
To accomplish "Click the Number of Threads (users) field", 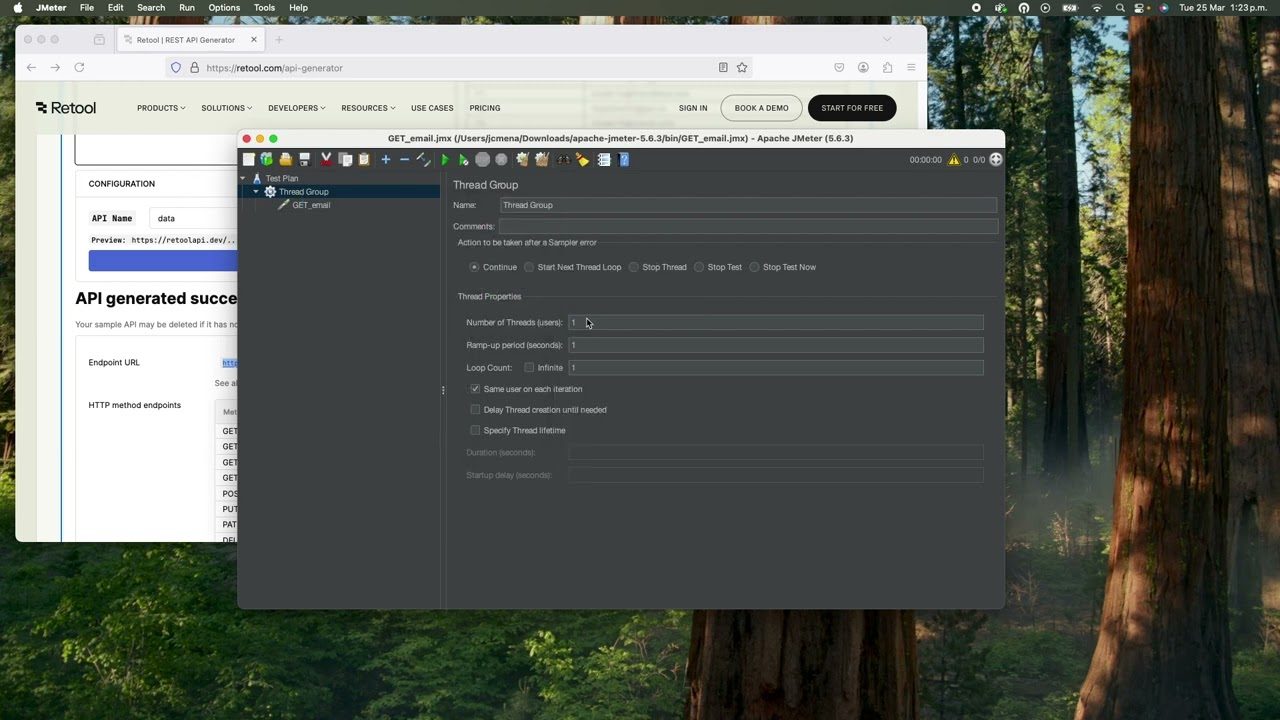I will point(776,322).
